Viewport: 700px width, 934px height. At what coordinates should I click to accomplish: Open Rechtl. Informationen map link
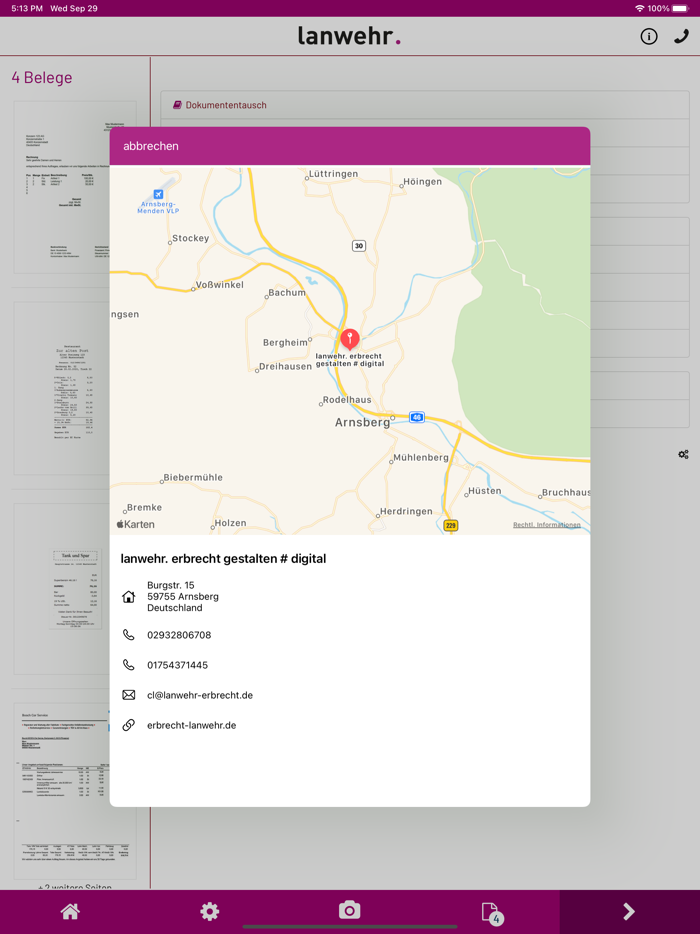(x=547, y=525)
